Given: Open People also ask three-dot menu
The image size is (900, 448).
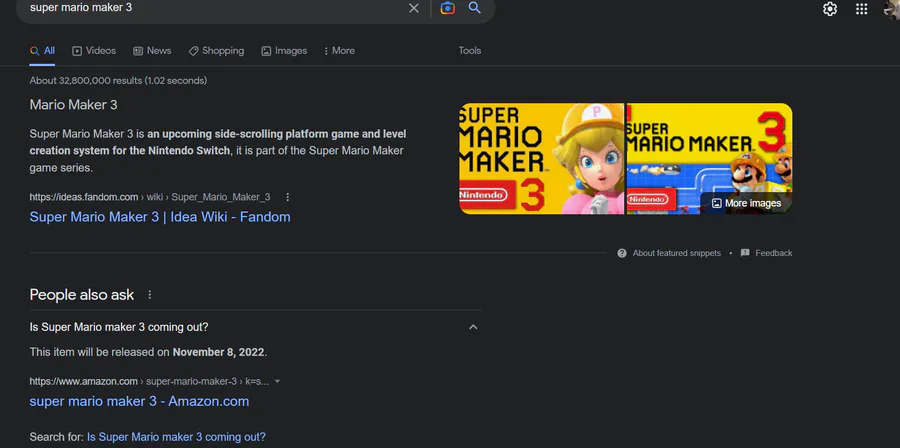Looking at the screenshot, I should point(150,294).
